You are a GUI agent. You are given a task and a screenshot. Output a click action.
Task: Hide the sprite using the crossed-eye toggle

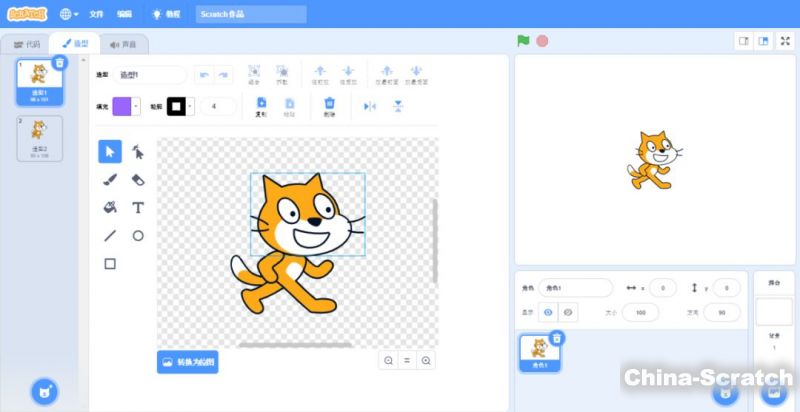567,313
